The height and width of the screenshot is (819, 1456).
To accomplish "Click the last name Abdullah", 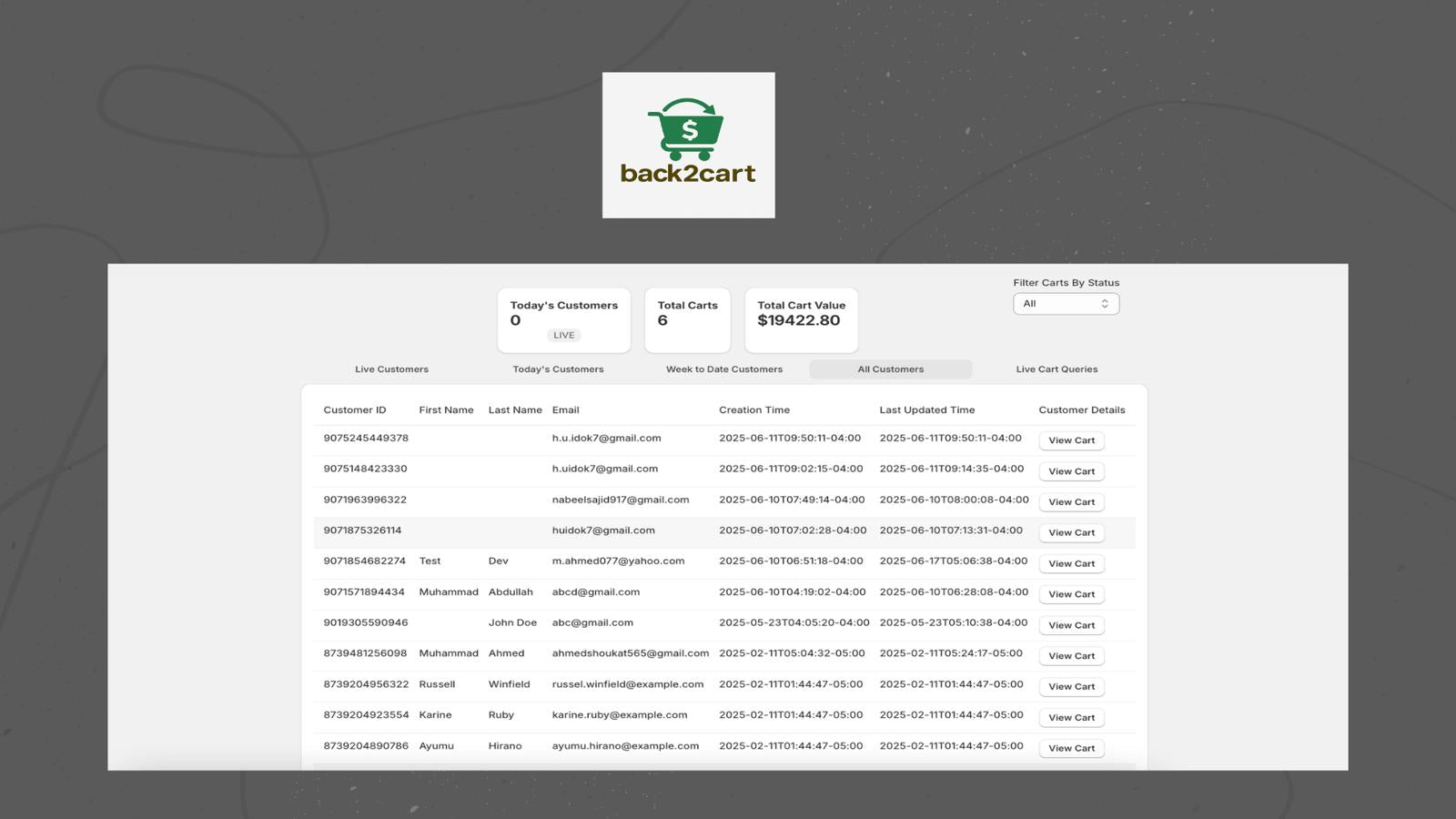I will pyautogui.click(x=511, y=592).
